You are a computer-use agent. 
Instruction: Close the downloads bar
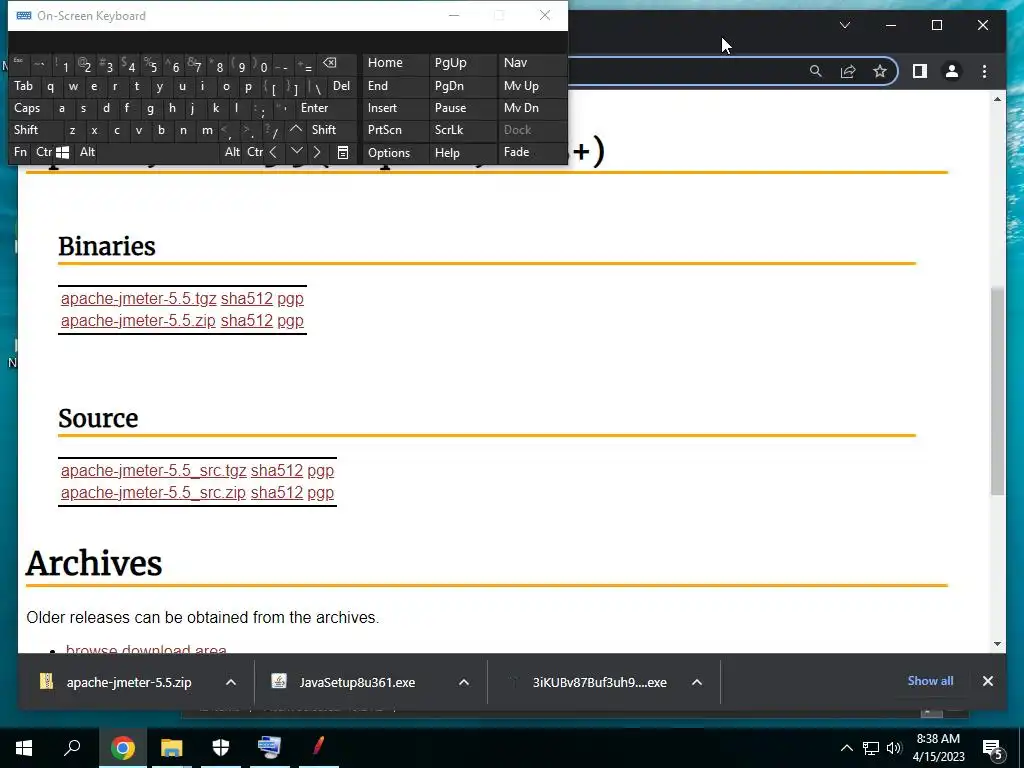click(x=987, y=680)
